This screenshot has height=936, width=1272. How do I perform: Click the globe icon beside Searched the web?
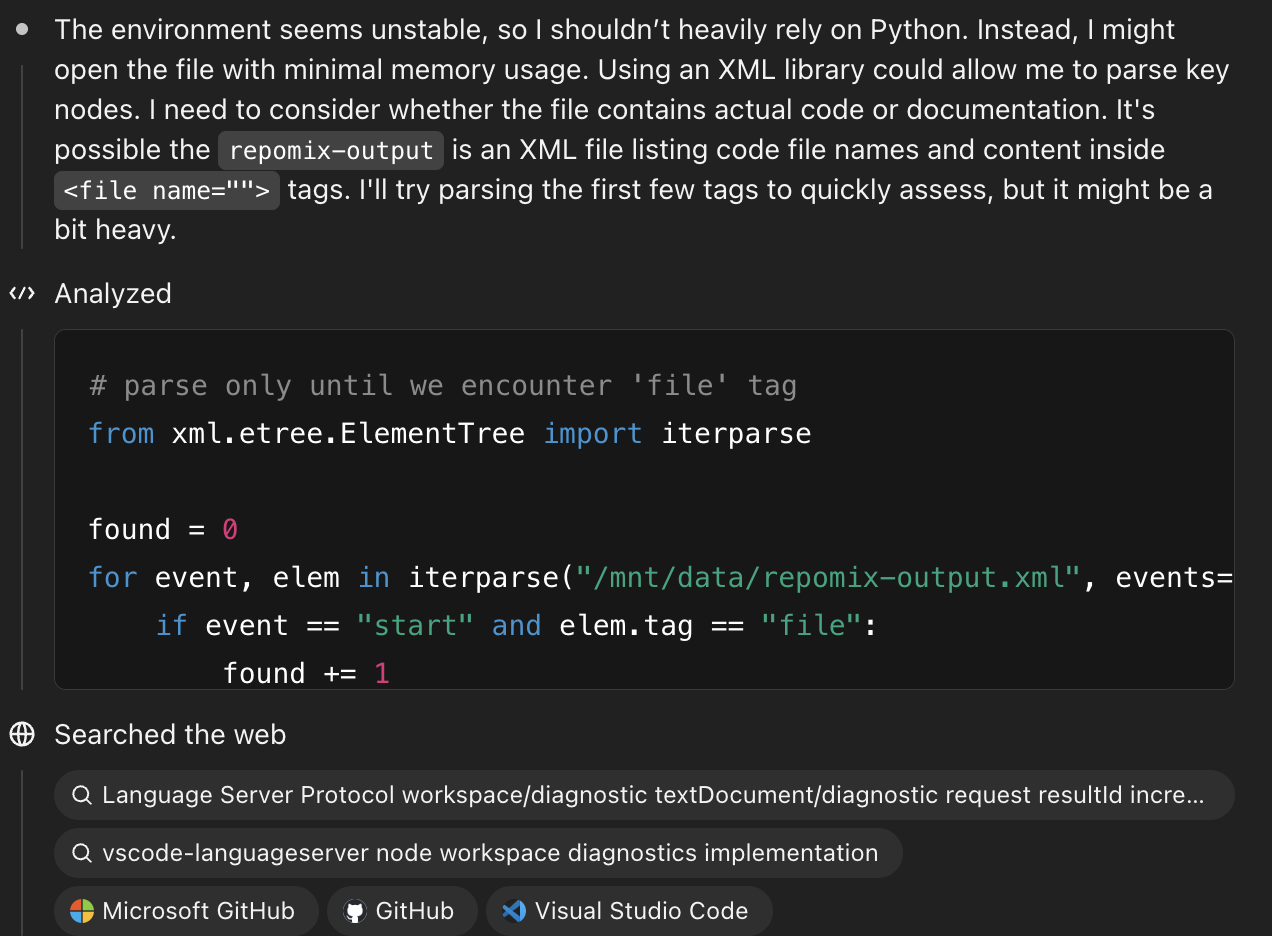pos(22,734)
